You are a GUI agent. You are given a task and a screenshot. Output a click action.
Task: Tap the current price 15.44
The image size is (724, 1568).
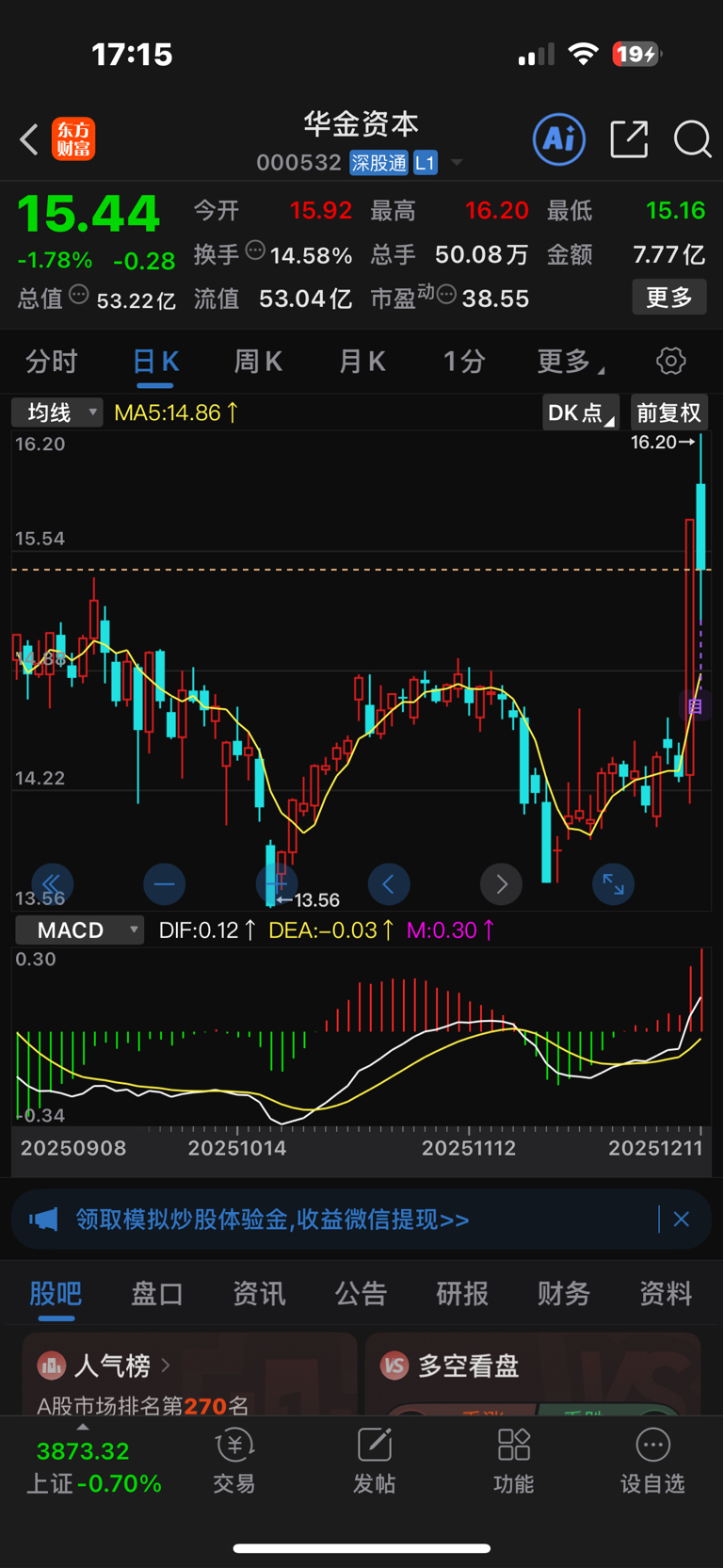tap(89, 214)
